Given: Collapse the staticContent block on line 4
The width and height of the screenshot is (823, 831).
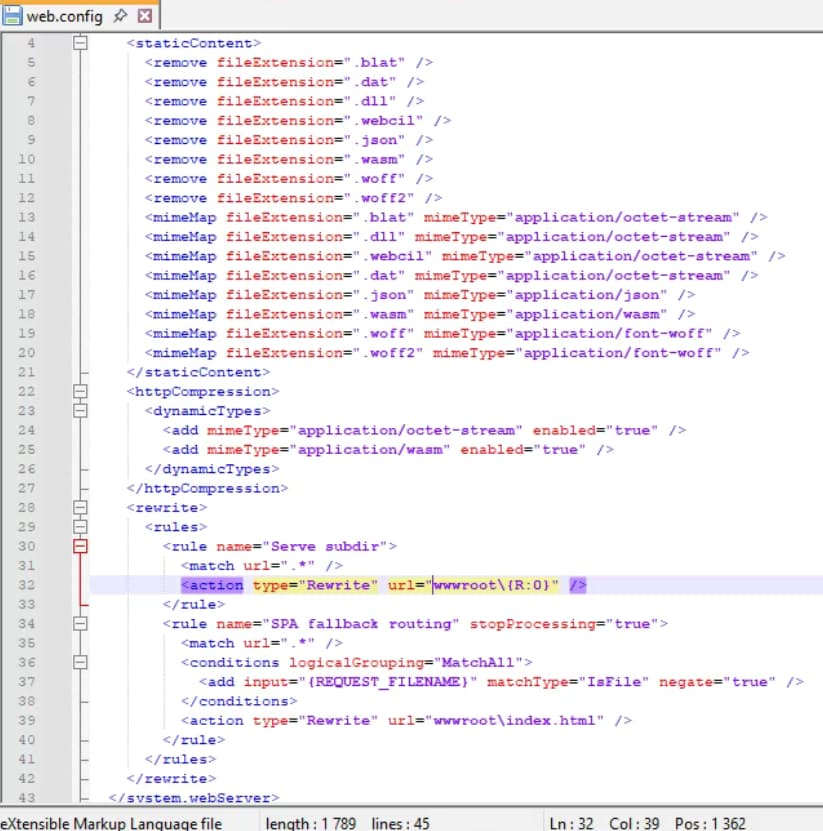Looking at the screenshot, I should (x=81, y=43).
